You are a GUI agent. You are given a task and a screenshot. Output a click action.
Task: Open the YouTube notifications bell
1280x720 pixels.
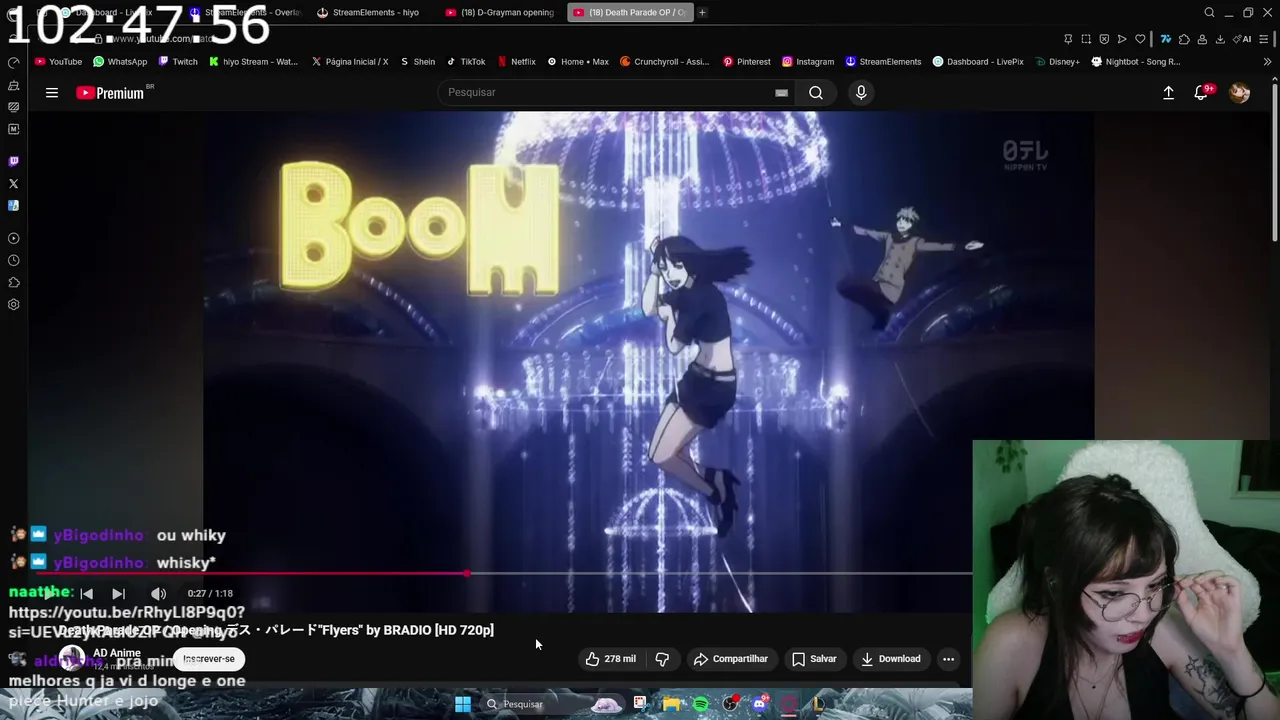point(1201,93)
